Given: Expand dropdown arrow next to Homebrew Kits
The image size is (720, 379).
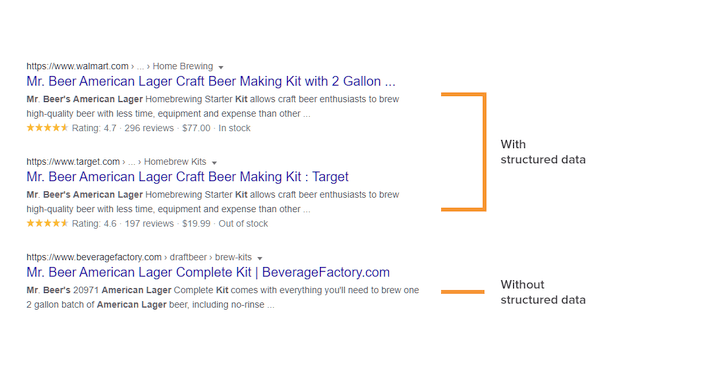Looking at the screenshot, I should (214, 163).
